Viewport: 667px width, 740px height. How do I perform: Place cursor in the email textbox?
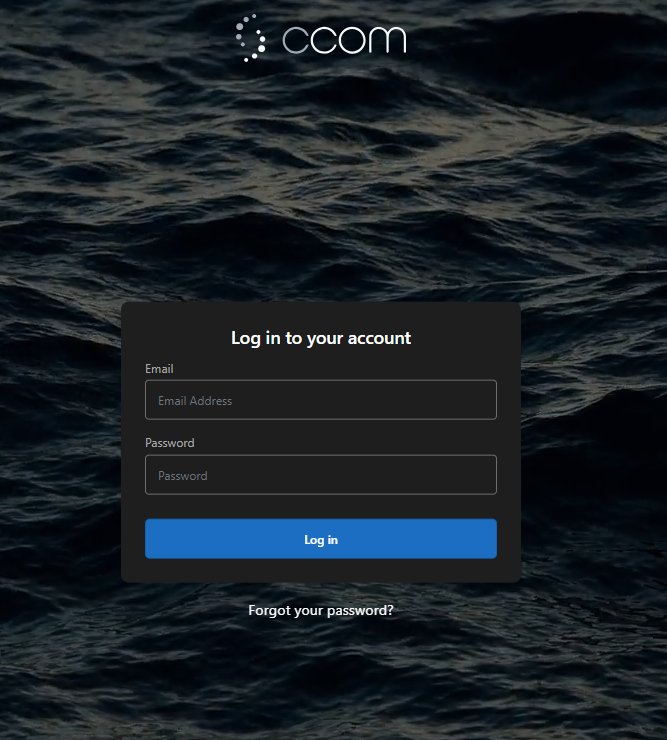pos(321,400)
